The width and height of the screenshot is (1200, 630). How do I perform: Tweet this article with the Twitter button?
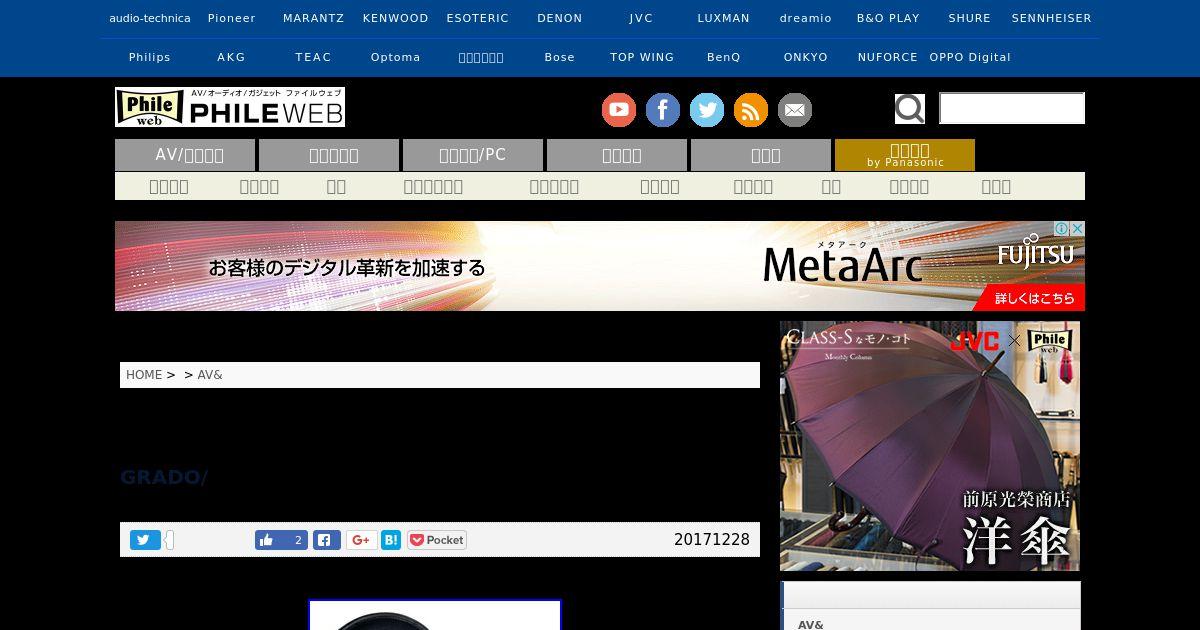coord(145,540)
